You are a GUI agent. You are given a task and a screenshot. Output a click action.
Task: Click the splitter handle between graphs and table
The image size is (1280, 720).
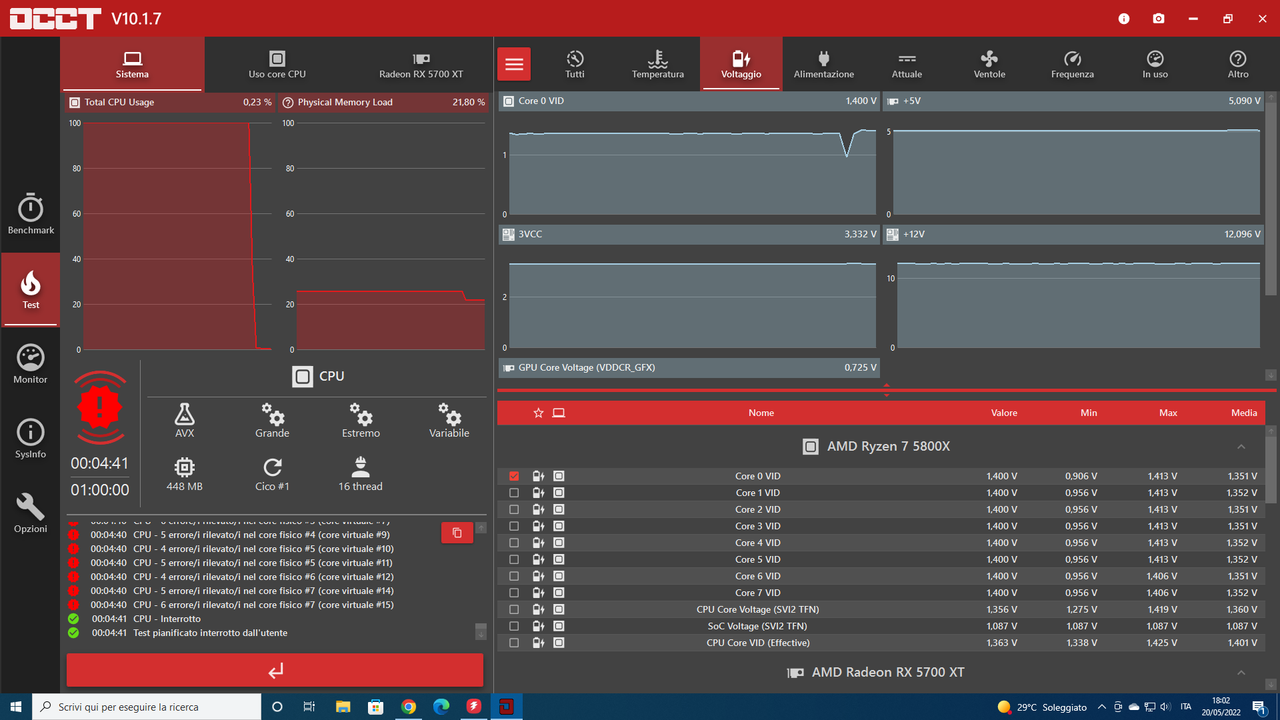click(886, 390)
